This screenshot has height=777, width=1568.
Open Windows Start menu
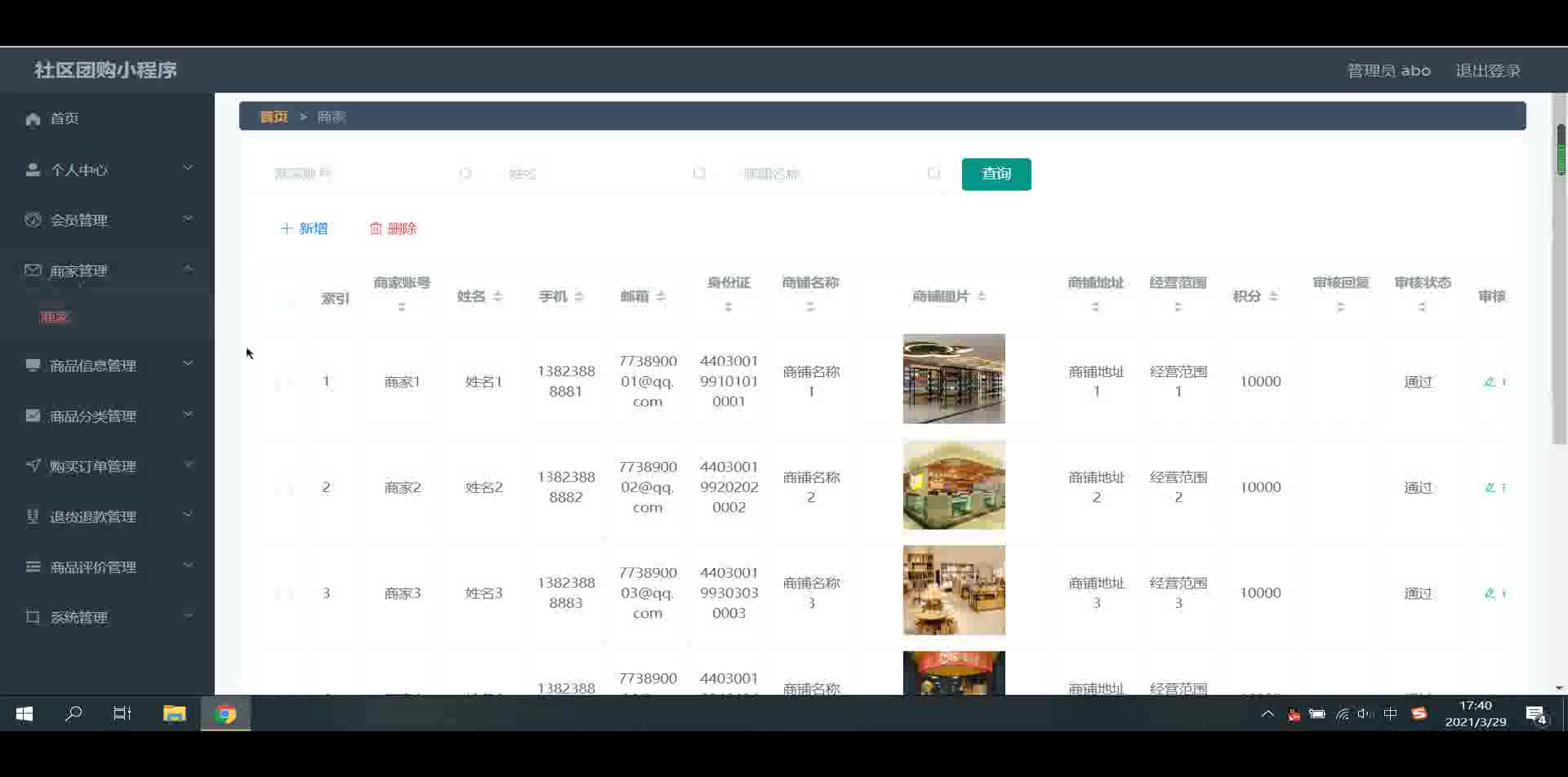click(24, 714)
